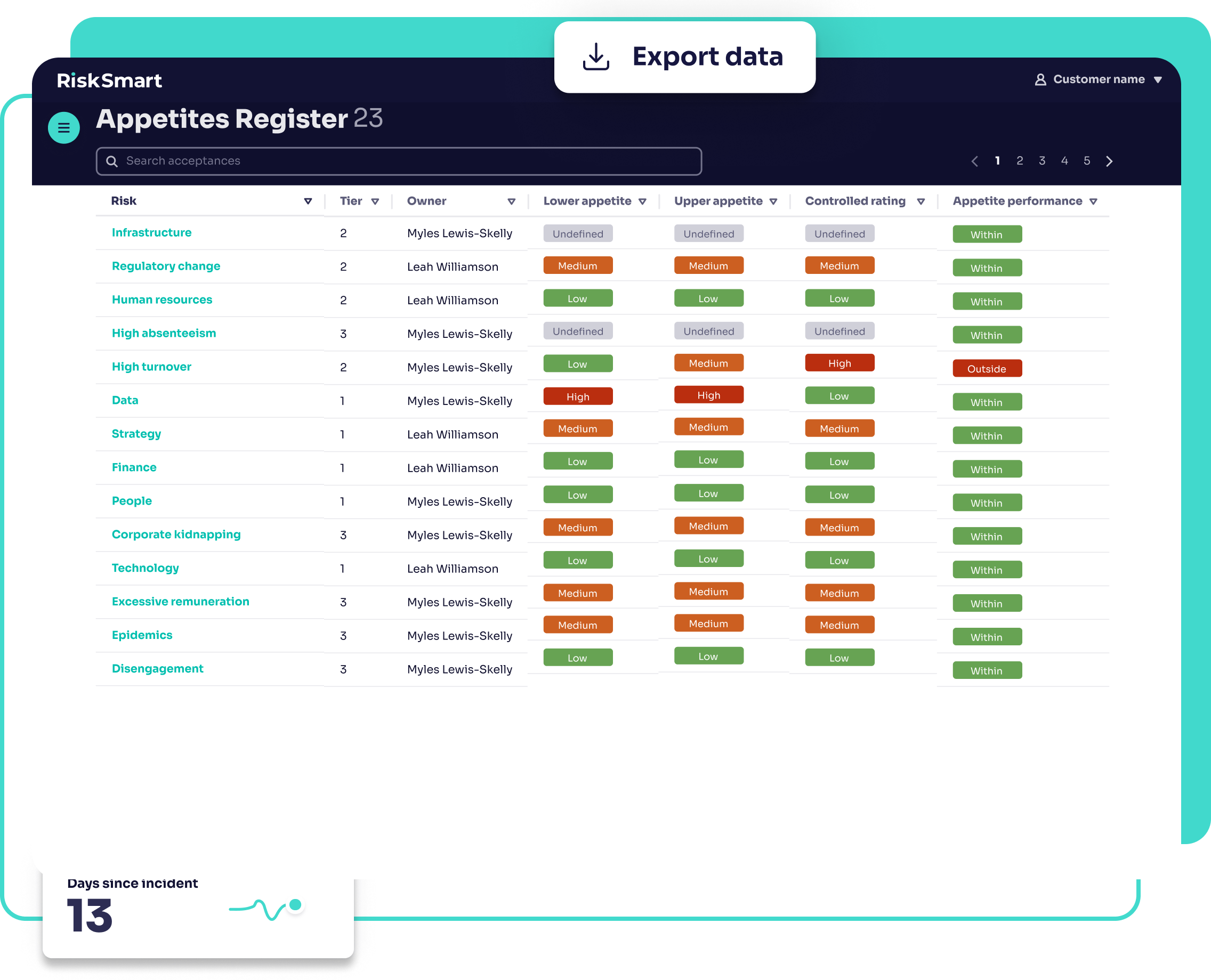The height and width of the screenshot is (980, 1211).
Task: Open the Risk column filter arrow
Action: pyautogui.click(x=308, y=201)
